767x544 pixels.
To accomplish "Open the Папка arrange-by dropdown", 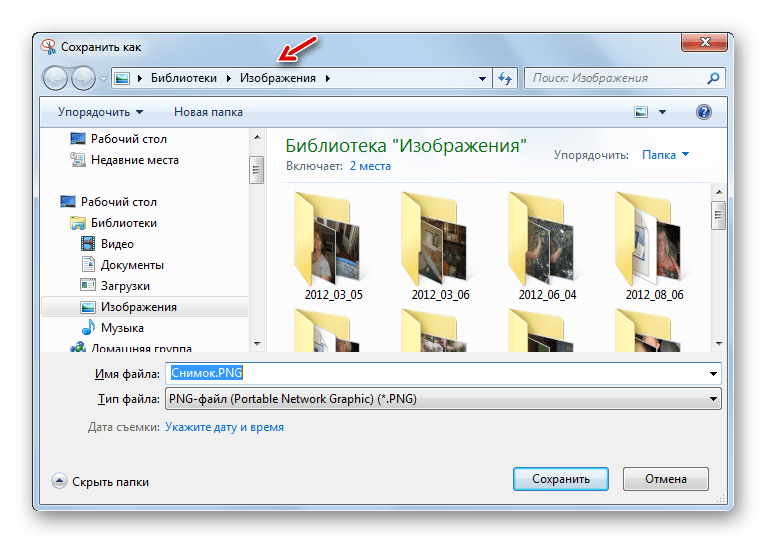I will coord(665,155).
